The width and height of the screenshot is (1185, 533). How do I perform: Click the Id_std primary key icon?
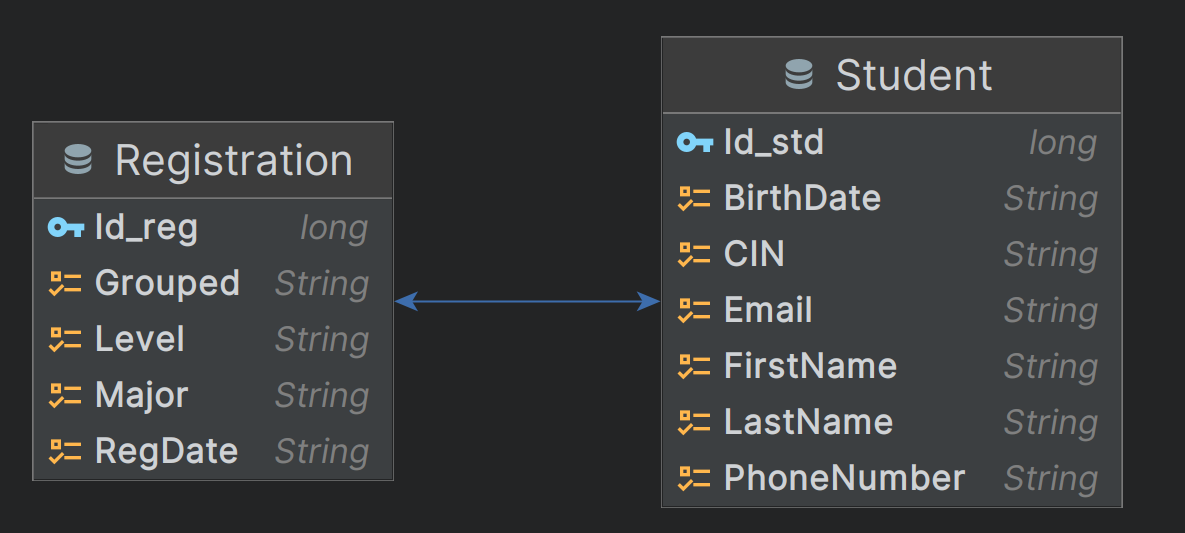coord(695,142)
